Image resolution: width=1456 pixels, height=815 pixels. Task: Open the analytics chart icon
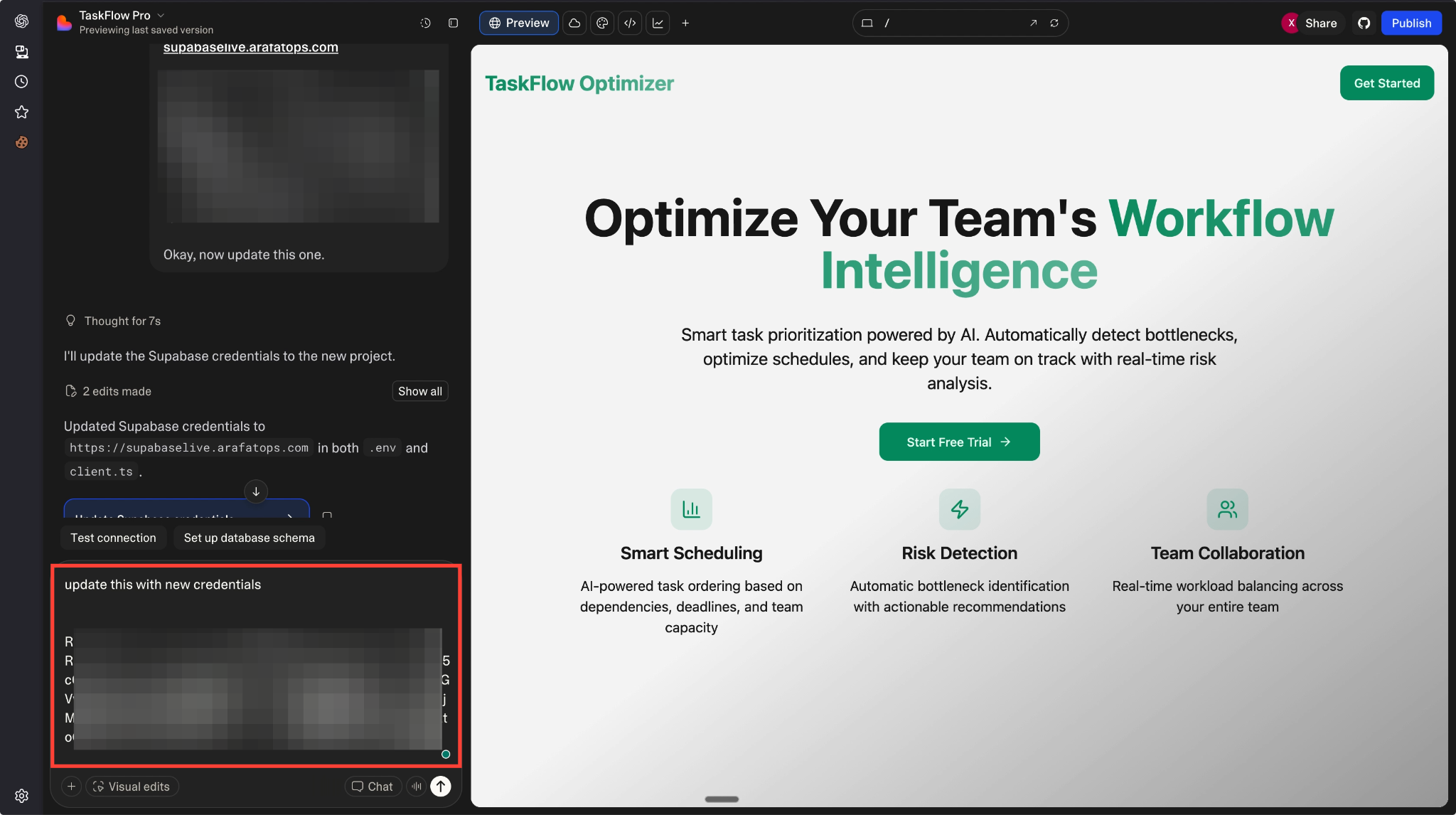(x=658, y=23)
